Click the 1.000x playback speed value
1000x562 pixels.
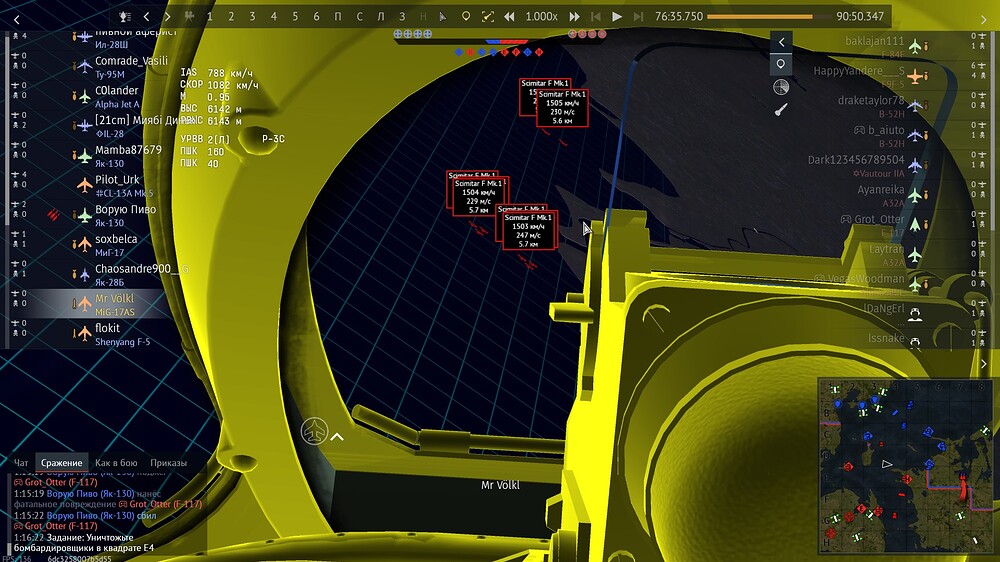click(x=541, y=17)
